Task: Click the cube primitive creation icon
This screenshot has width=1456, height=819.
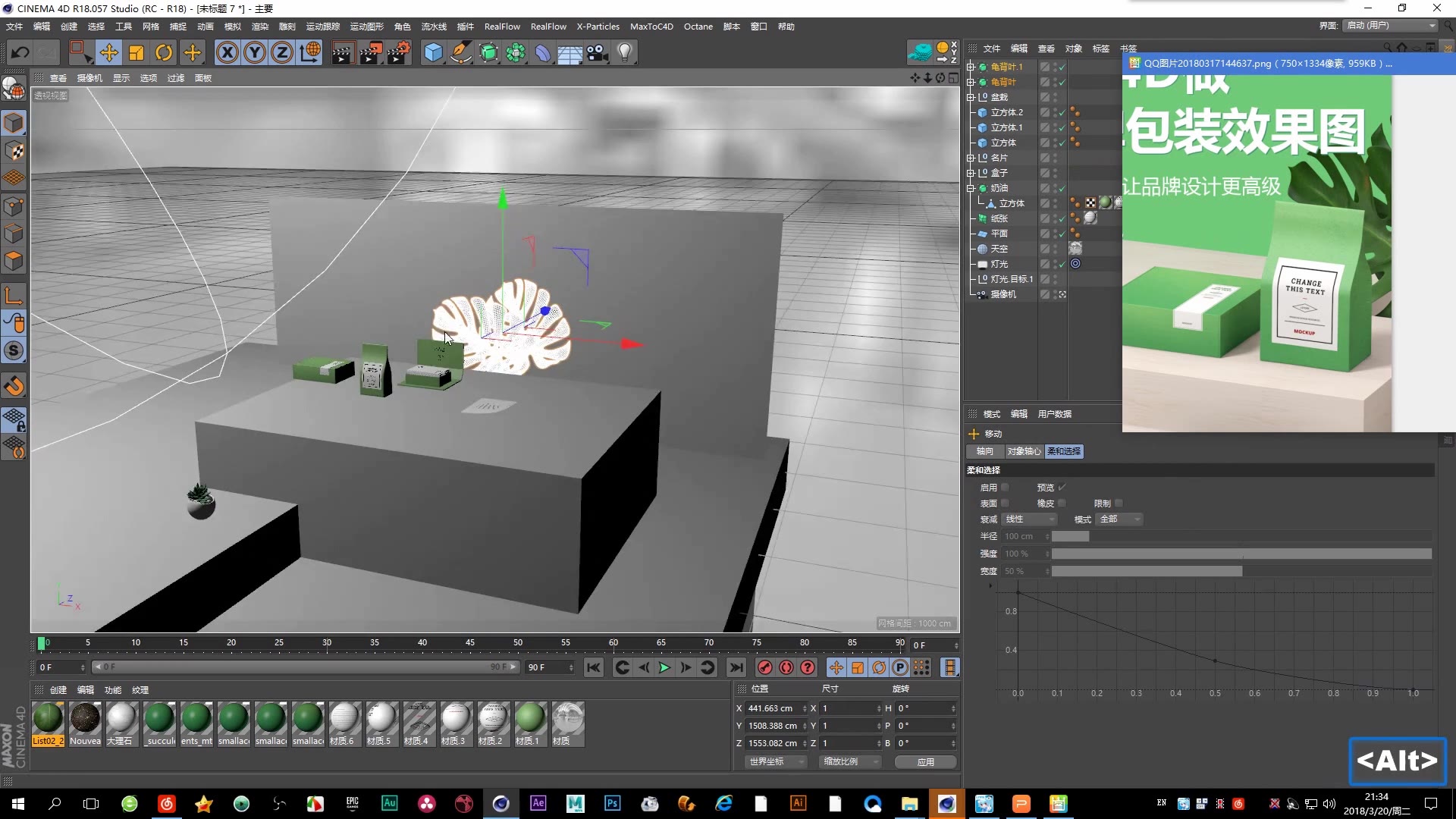Action: pos(434,52)
